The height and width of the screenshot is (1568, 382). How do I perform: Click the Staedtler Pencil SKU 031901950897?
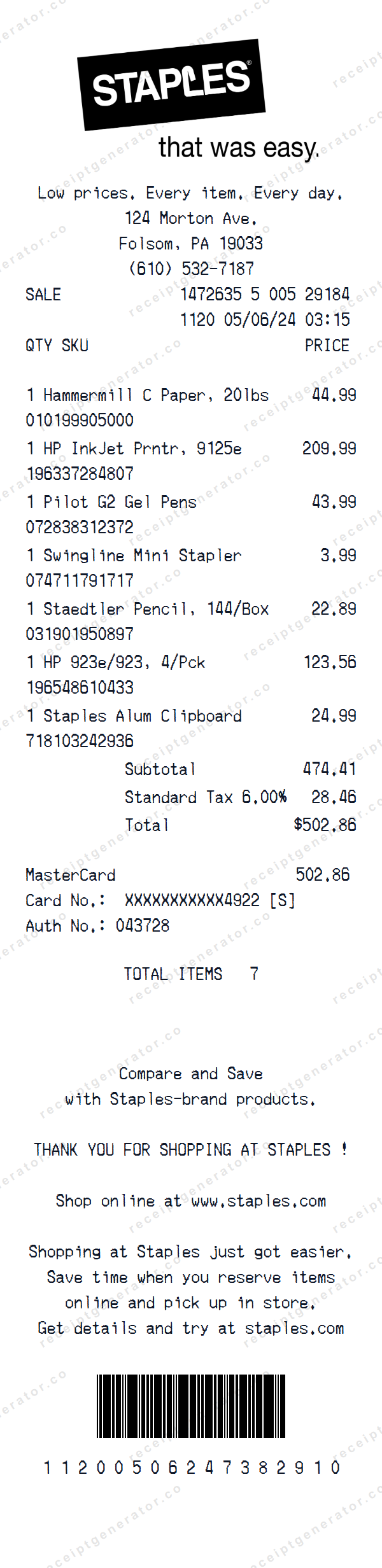[80, 634]
